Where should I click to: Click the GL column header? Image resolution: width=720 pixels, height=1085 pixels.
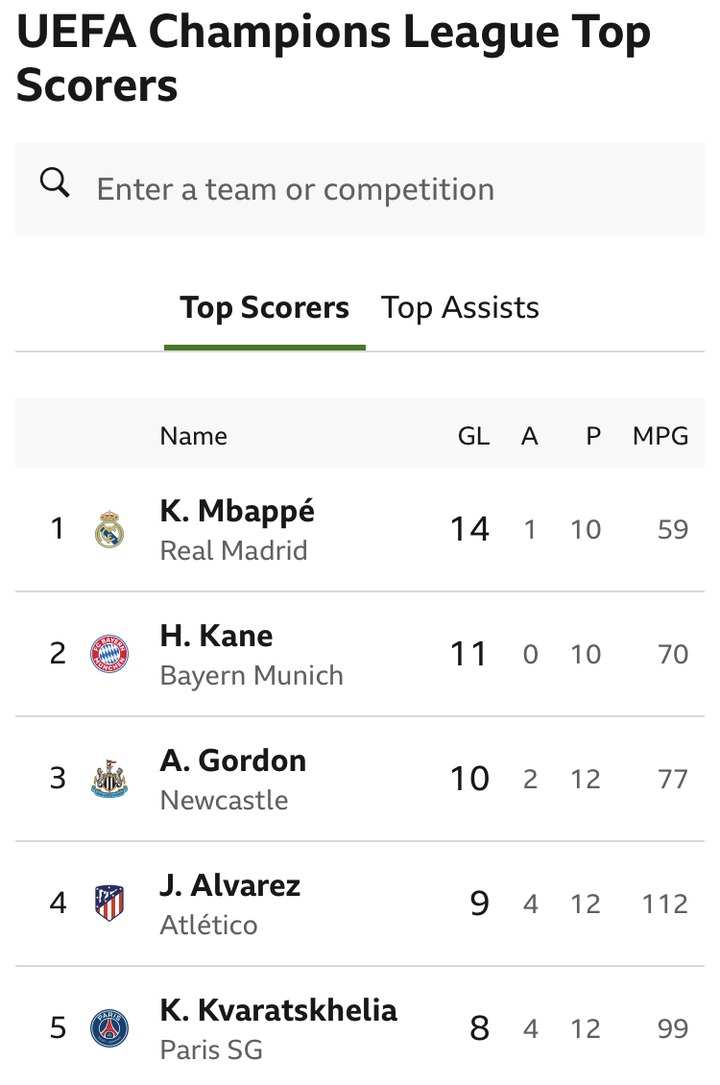(x=473, y=436)
